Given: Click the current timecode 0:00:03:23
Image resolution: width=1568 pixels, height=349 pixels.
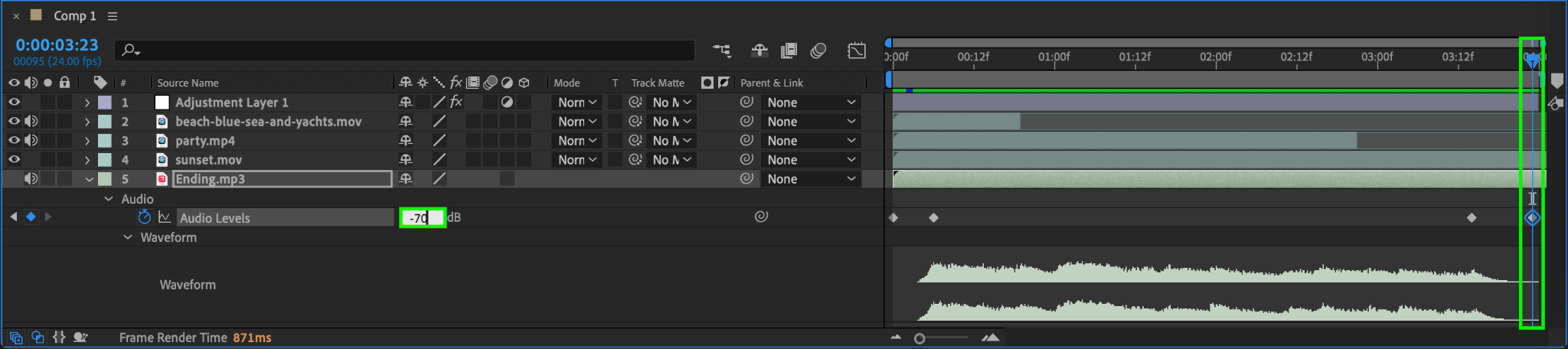Looking at the screenshot, I should [57, 45].
